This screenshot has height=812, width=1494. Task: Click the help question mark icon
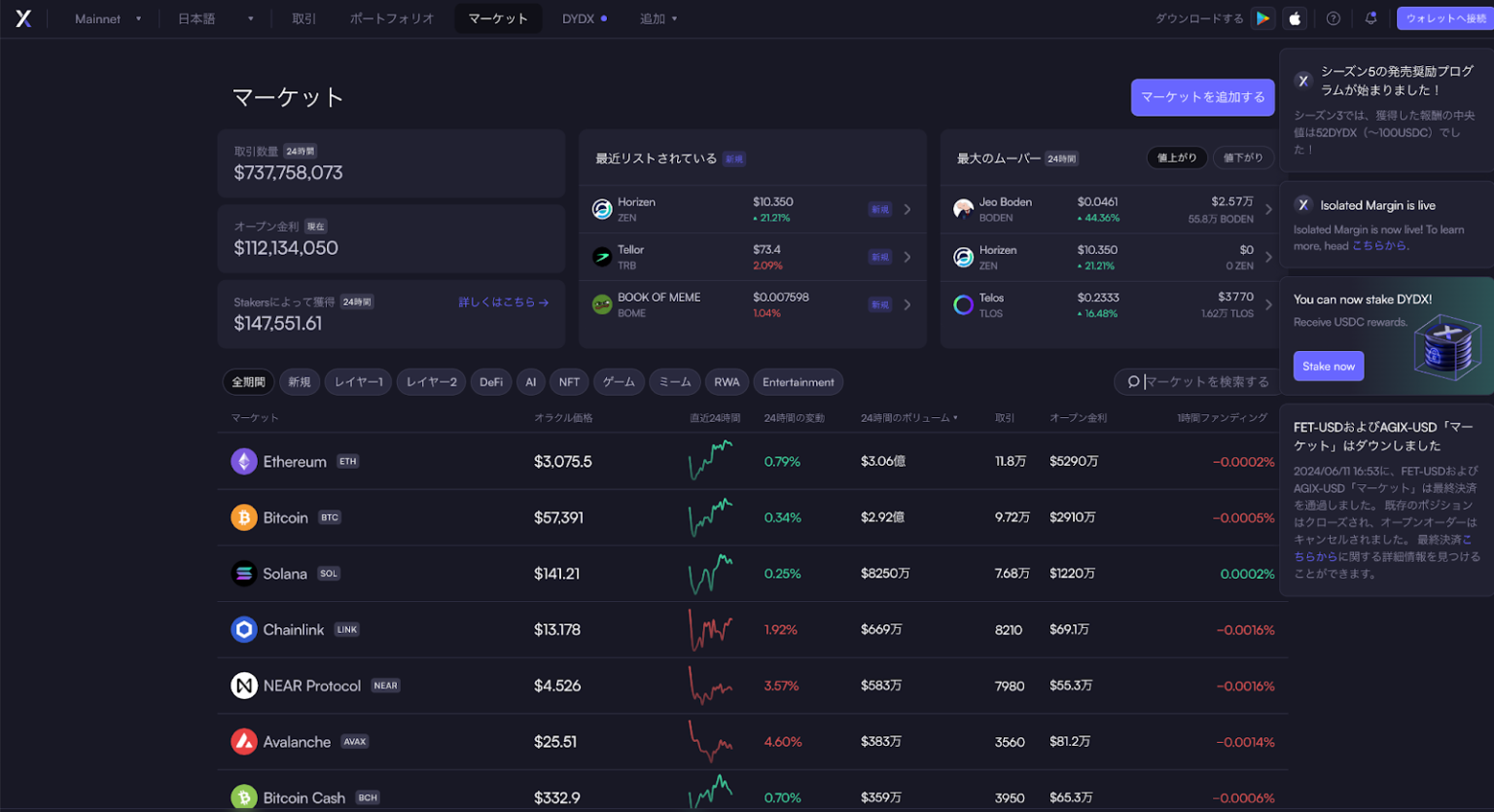pyautogui.click(x=1334, y=18)
